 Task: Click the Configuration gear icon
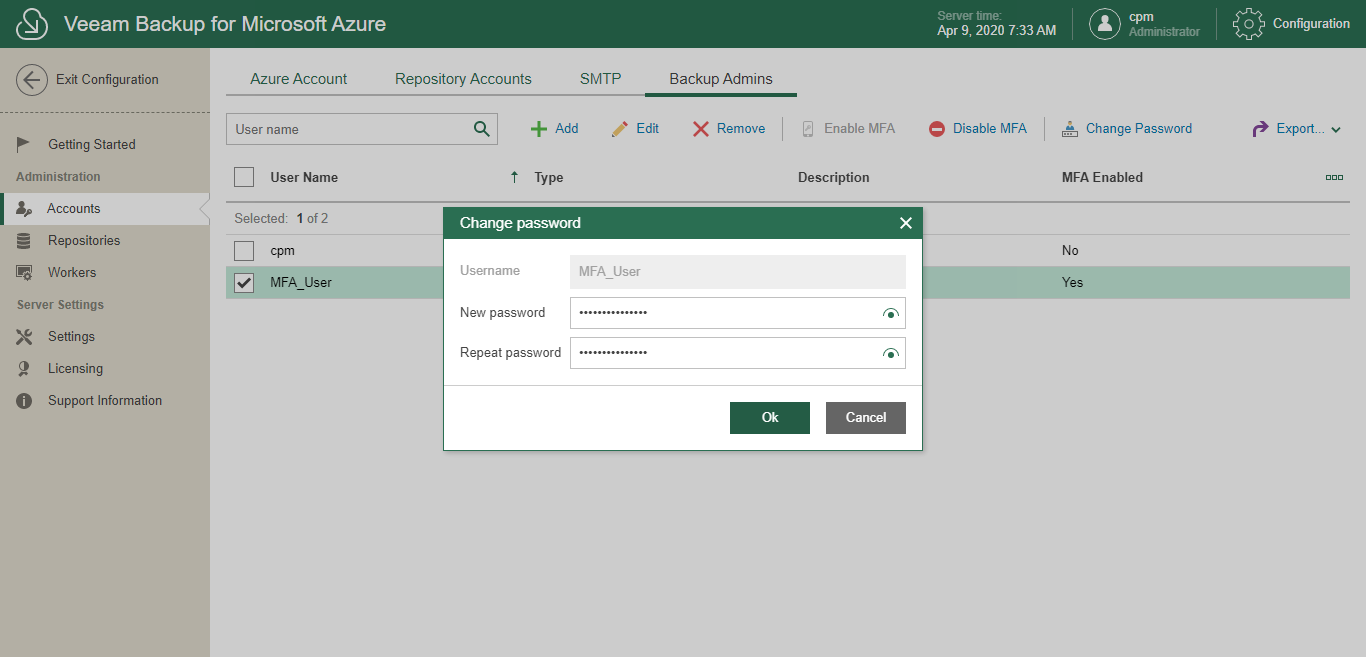pos(1249,24)
